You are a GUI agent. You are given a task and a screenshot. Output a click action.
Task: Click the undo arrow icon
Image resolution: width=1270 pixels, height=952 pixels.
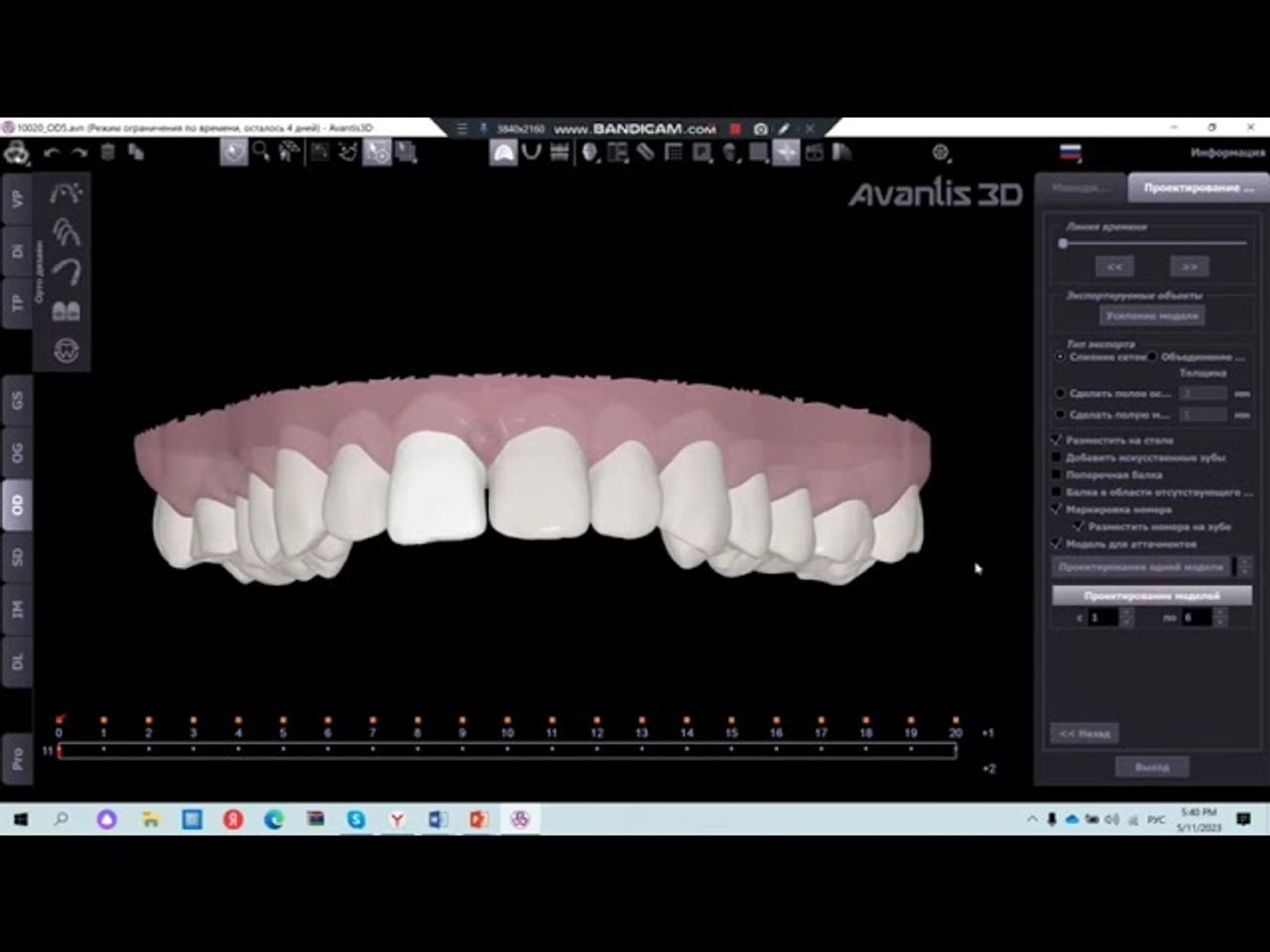tap(52, 153)
